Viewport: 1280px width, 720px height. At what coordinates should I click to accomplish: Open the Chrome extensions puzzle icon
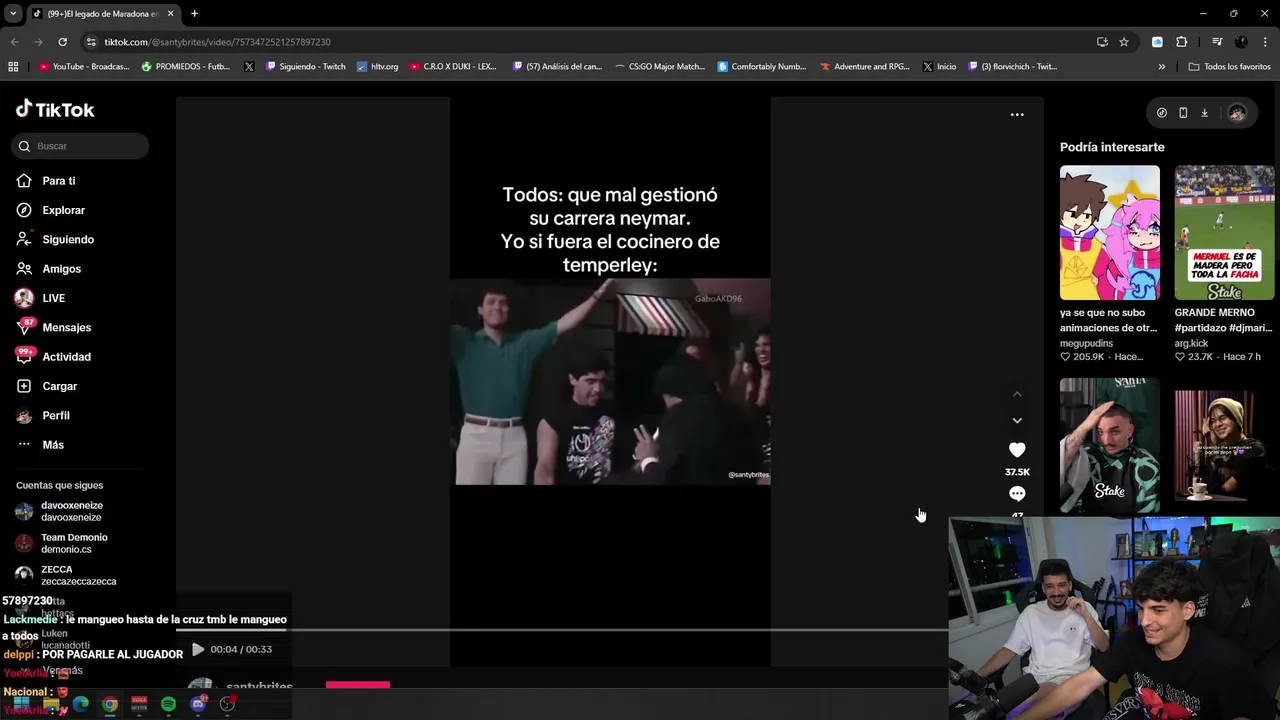tap(1182, 42)
